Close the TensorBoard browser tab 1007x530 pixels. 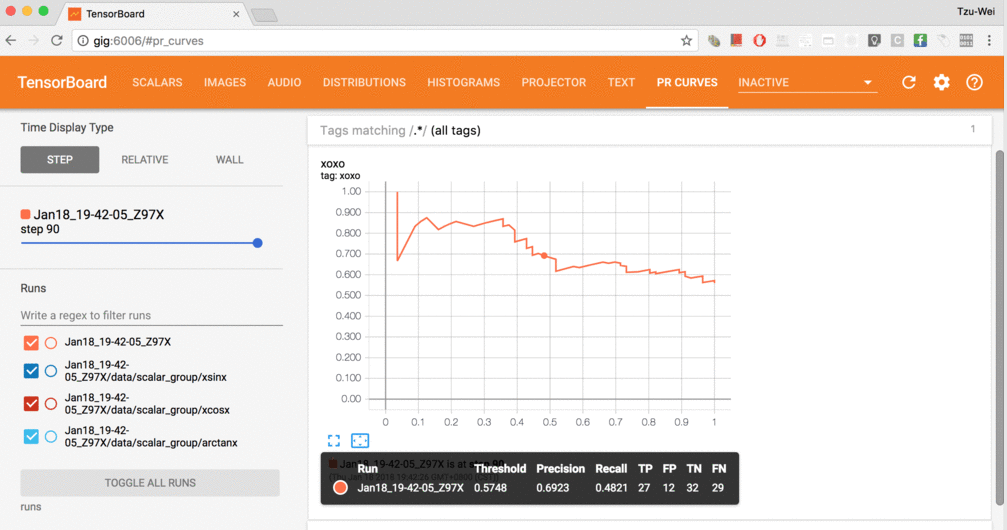pyautogui.click(x=236, y=13)
